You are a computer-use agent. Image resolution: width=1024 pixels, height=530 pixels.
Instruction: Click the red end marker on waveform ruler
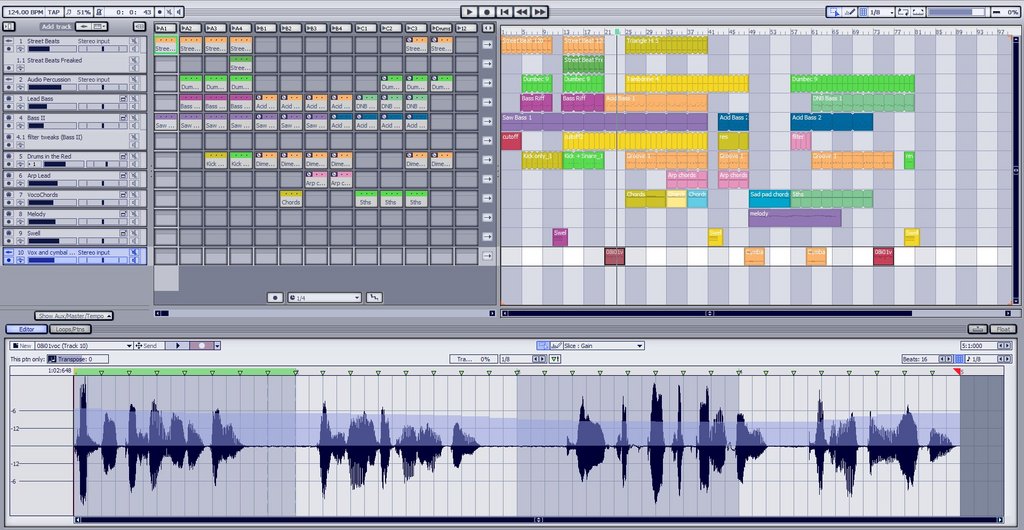click(x=957, y=371)
